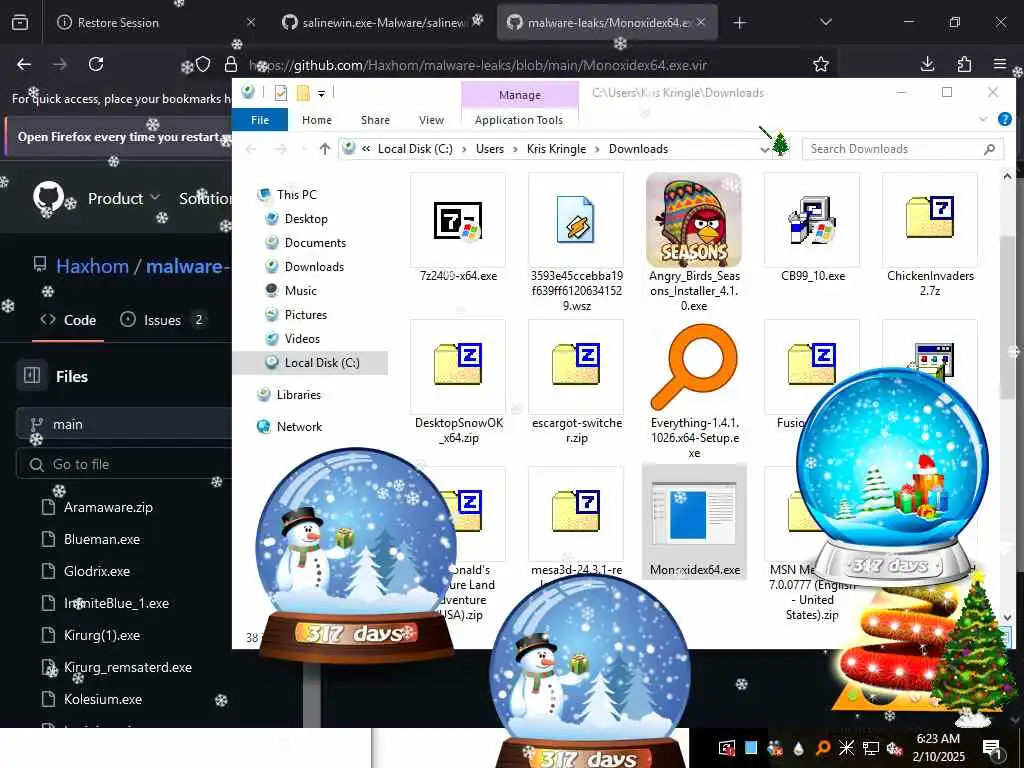Screen dimensions: 1024x768
Task: Open the Firefox downloads panel
Action: pos(927,64)
